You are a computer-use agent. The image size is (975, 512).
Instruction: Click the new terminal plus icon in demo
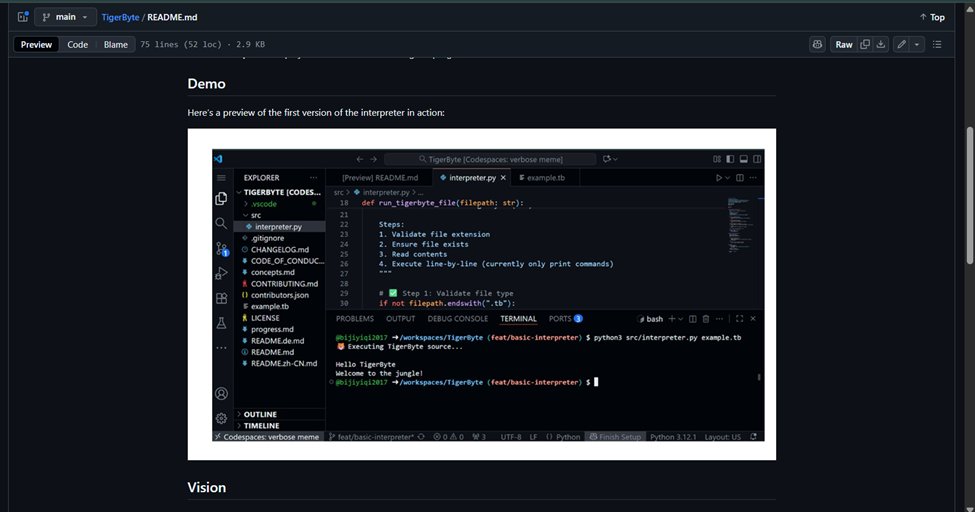click(672, 319)
